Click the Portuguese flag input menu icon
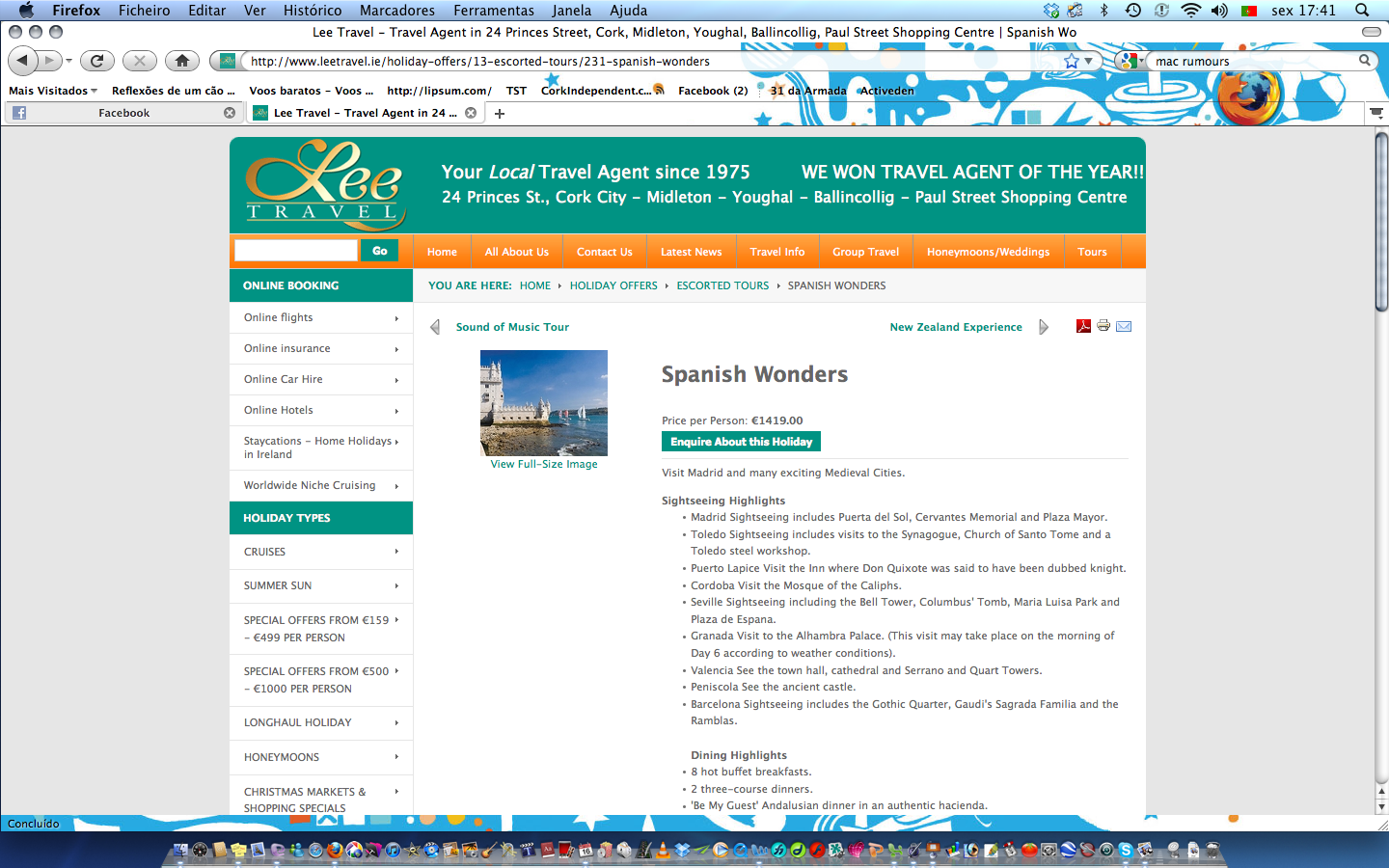Screen dimensions: 1389x868 1249,11
